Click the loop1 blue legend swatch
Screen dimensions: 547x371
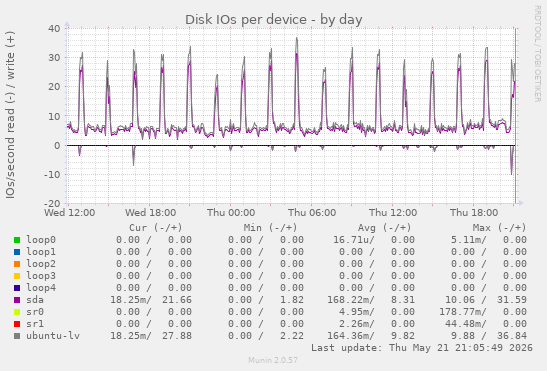point(17,252)
